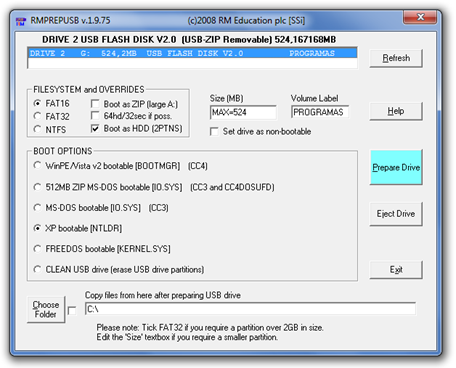Click the Volume Label field PROGRAMAS
Image resolution: width=456 pixels, height=368 pixels.
point(320,112)
